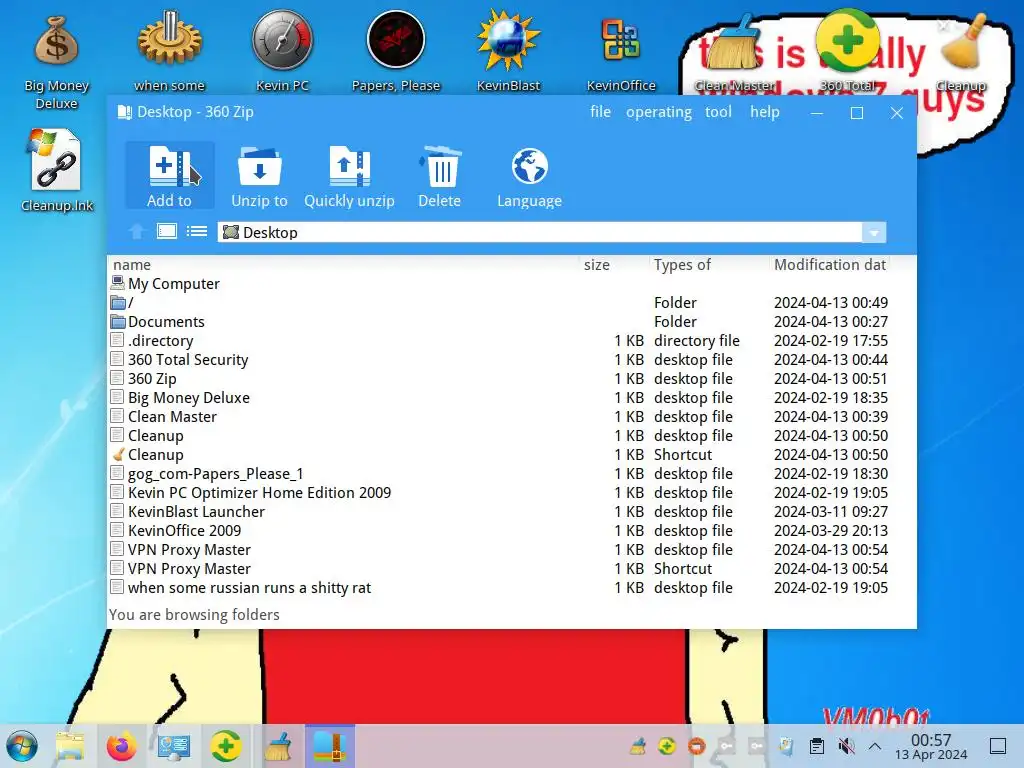1024x768 pixels.
Task: Select the Cleanup Shortcut row with broom icon
Action: click(x=500, y=454)
